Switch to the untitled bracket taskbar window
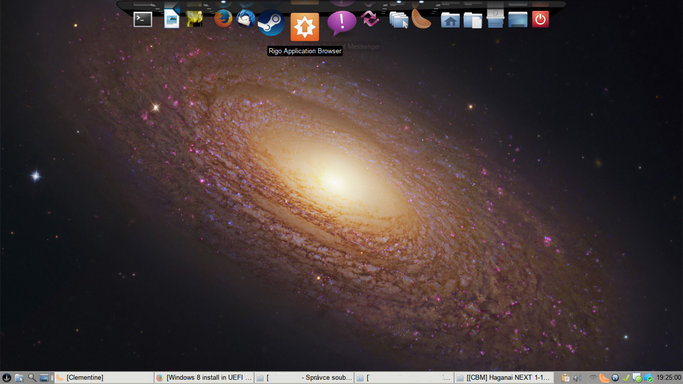The height and width of the screenshot is (384, 683). tap(404, 377)
